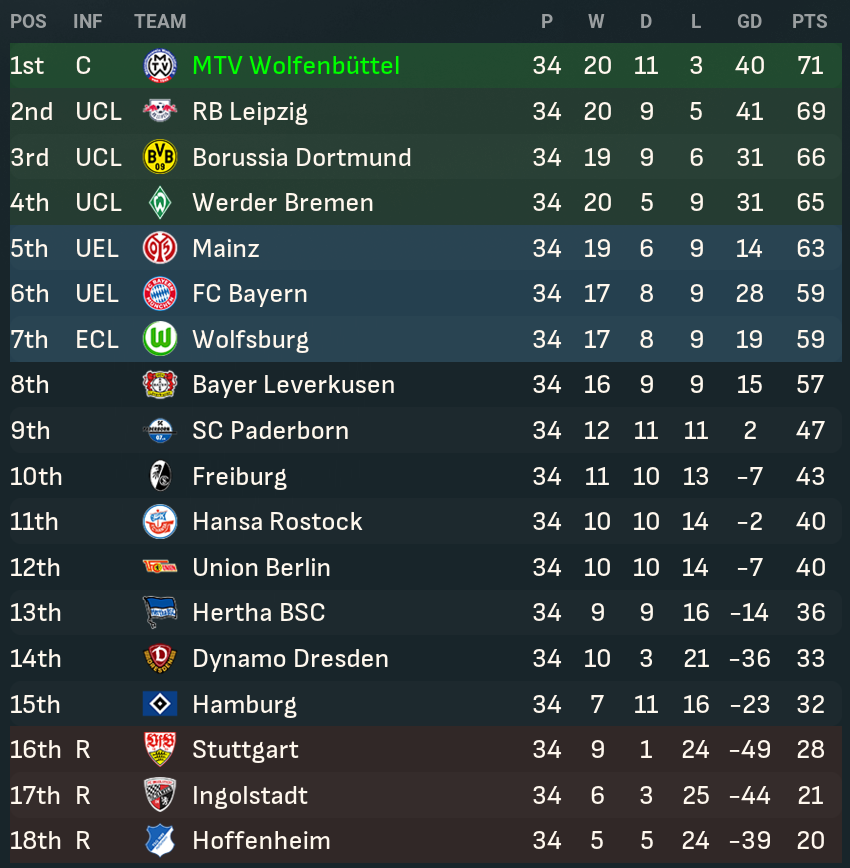The height and width of the screenshot is (868, 850).
Task: Click the Hertha BSC flag crest
Action: coord(160,612)
